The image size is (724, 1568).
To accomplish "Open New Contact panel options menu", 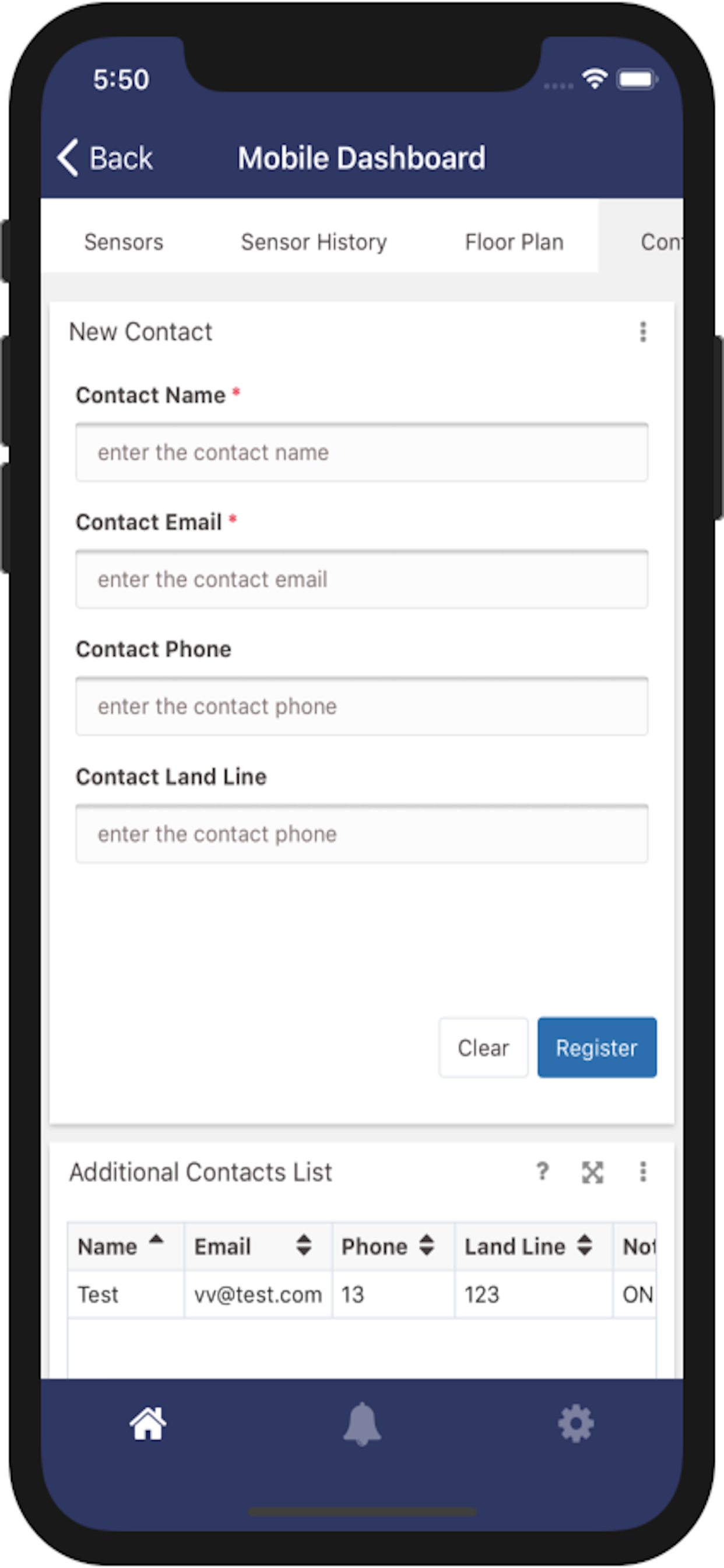I will (643, 332).
